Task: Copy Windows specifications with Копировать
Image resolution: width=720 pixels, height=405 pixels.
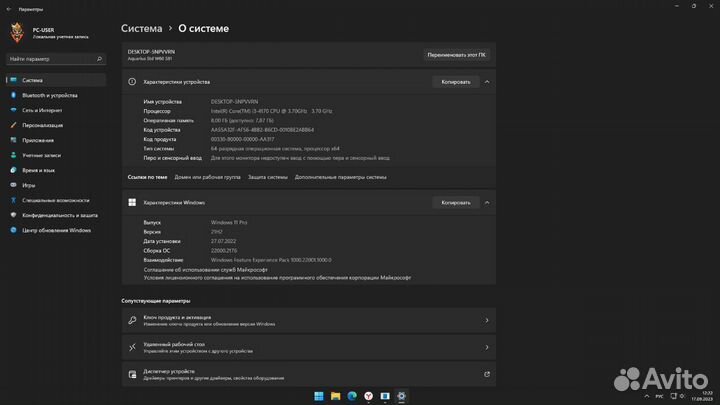Action: [x=456, y=202]
